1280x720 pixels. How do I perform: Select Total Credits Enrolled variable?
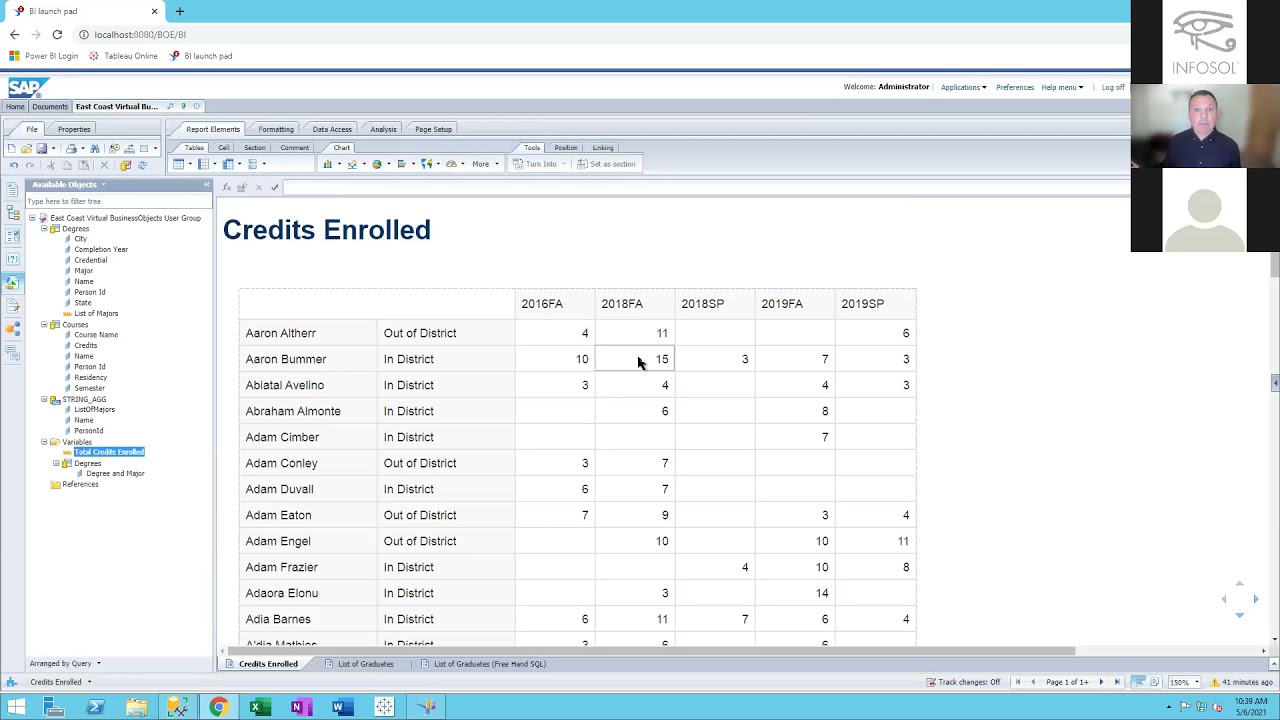click(x=109, y=452)
